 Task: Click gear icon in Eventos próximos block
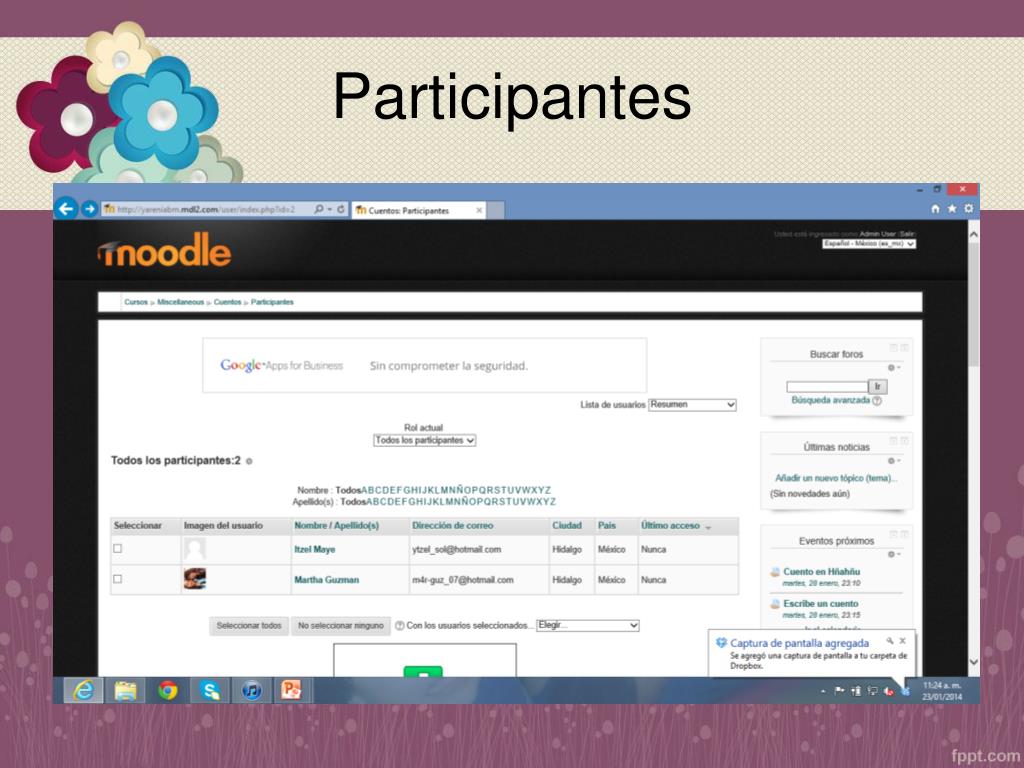pyautogui.click(x=891, y=554)
